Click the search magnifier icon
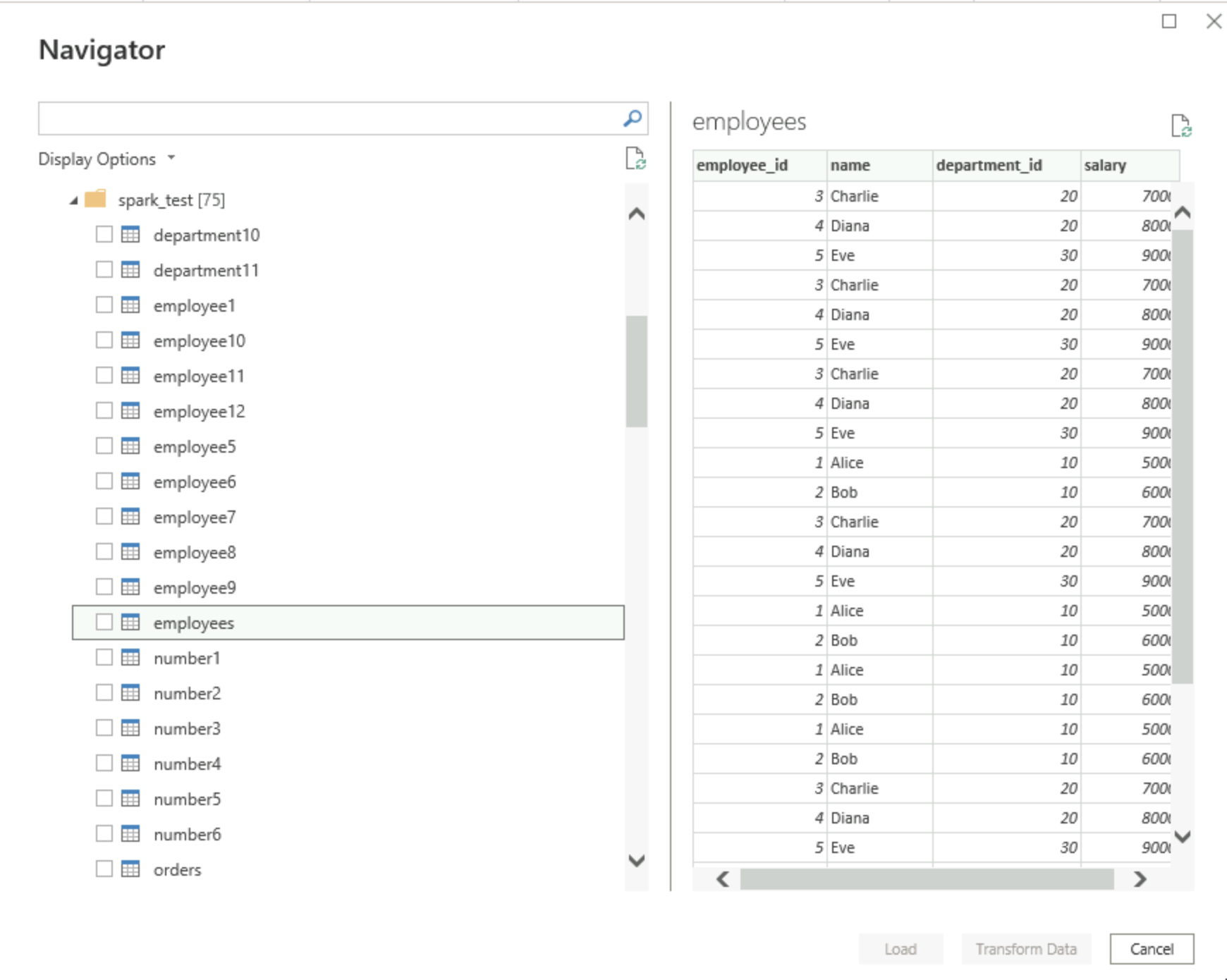Screen dimensions: 1227x980 pos(633,118)
